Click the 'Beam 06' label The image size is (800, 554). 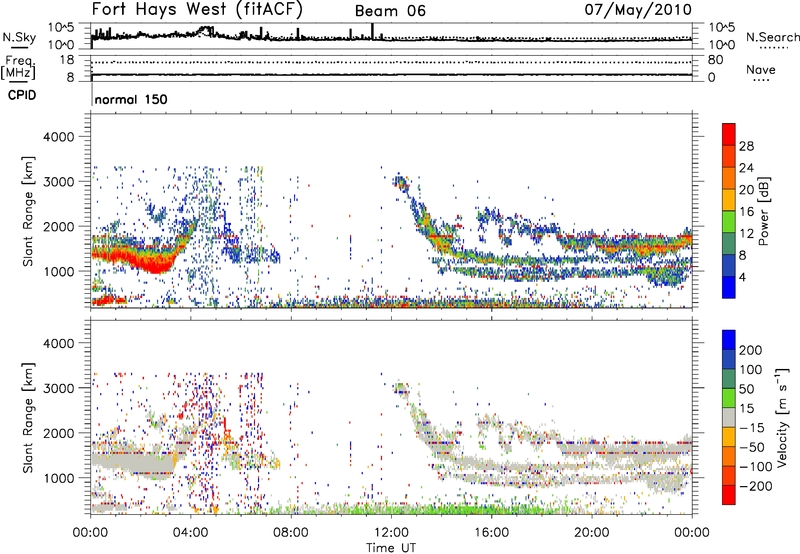coord(390,11)
